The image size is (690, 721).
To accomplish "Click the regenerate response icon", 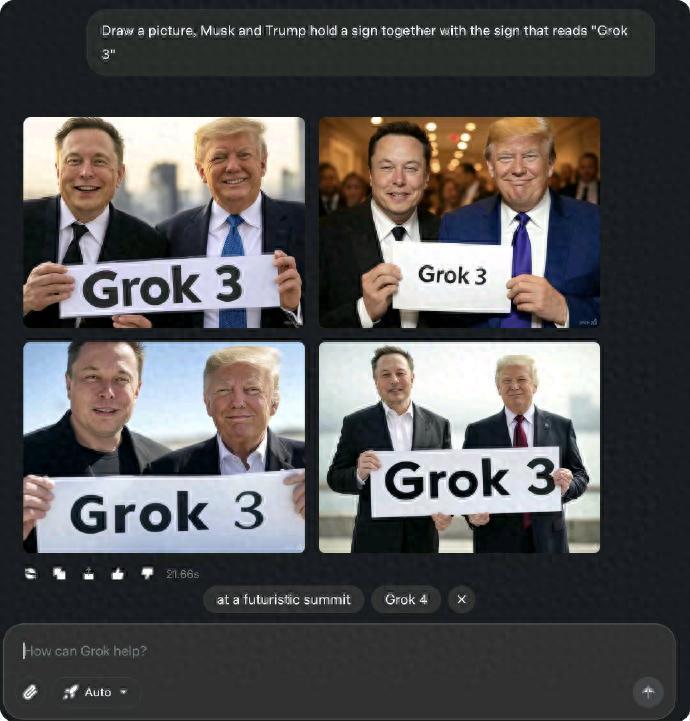I will pos(30,573).
